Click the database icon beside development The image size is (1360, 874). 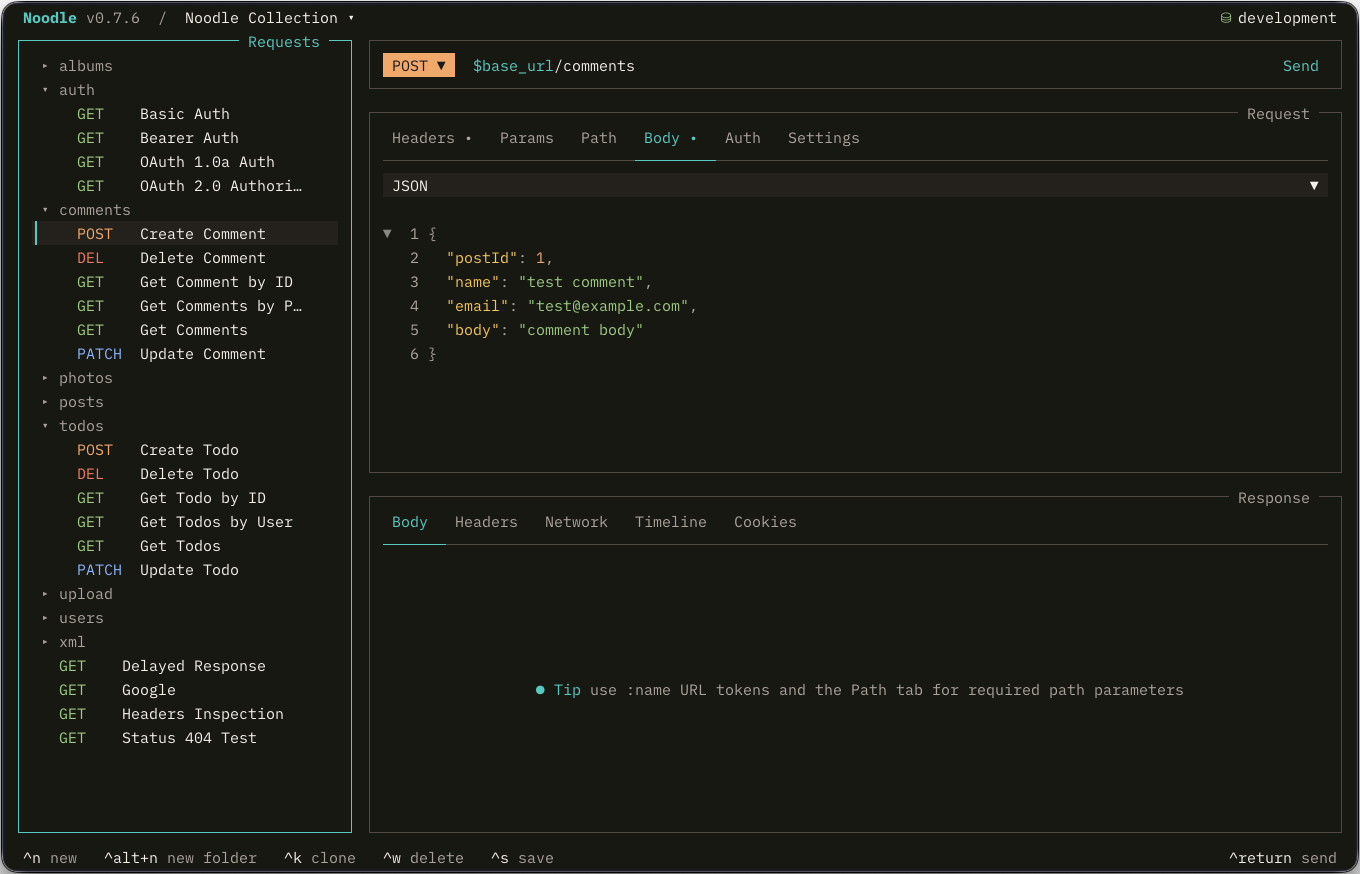click(1226, 18)
